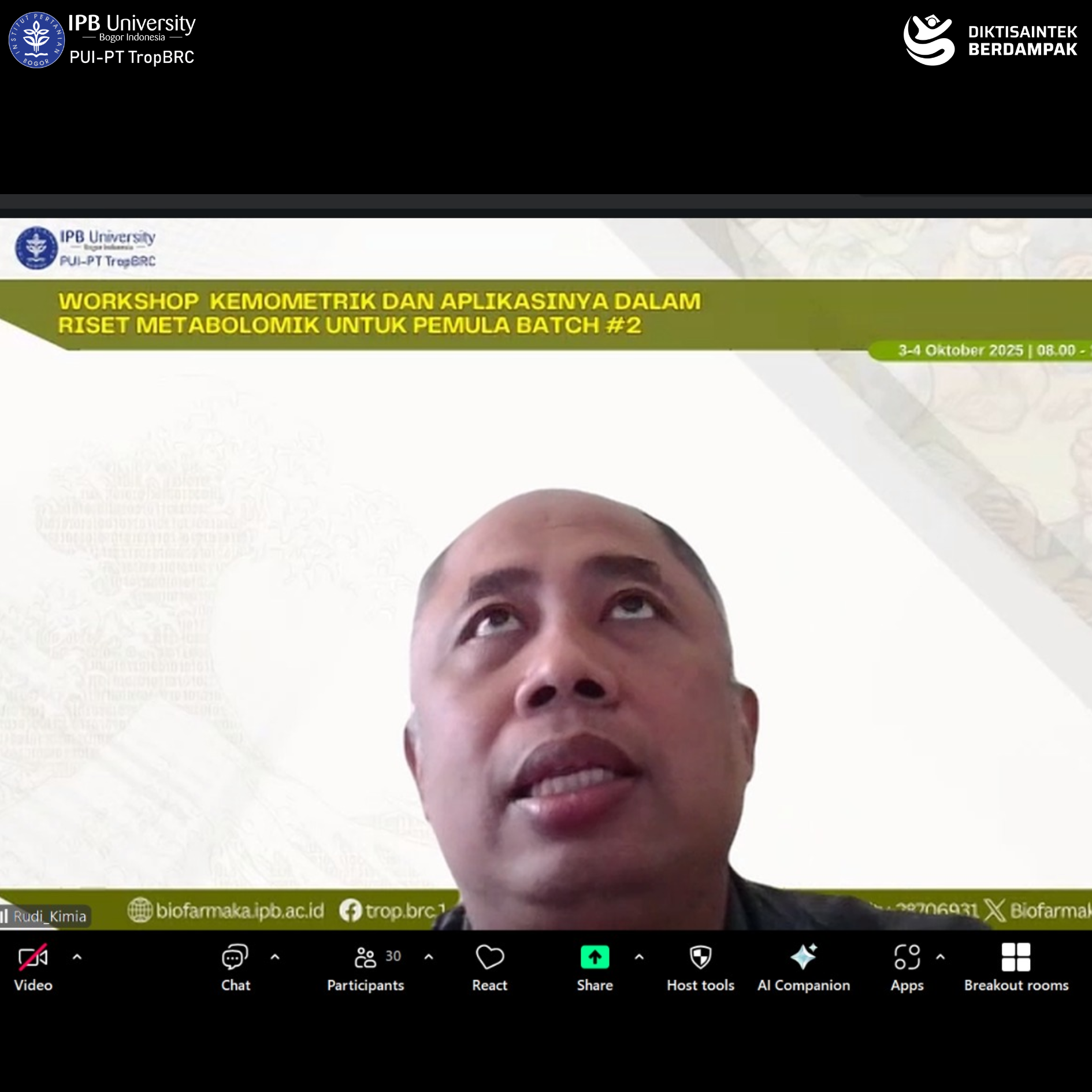
Task: Click the Rudi_Kimia name label
Action: (49, 916)
